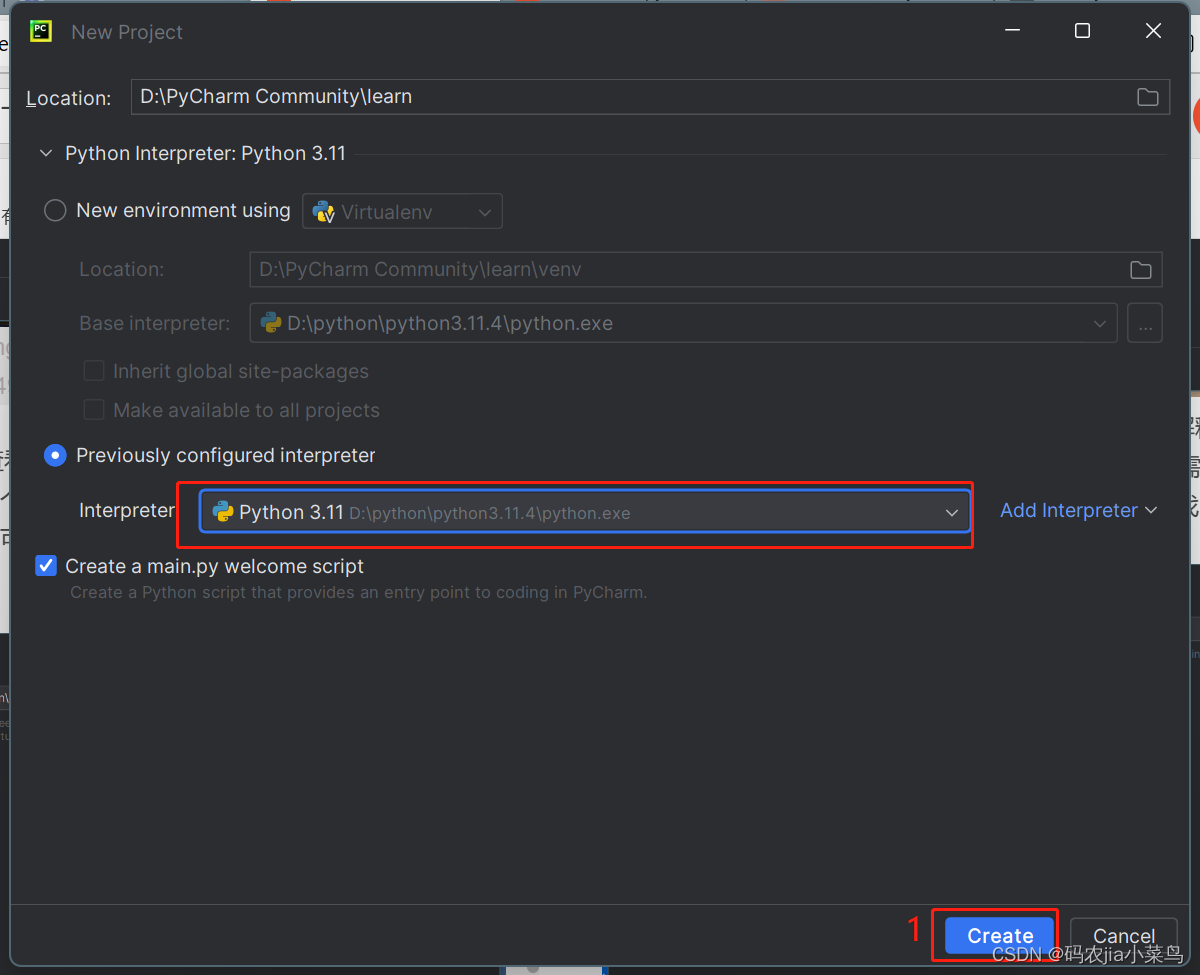Click the 'Create a Python script that provides' description
The height and width of the screenshot is (975, 1200).
[359, 593]
